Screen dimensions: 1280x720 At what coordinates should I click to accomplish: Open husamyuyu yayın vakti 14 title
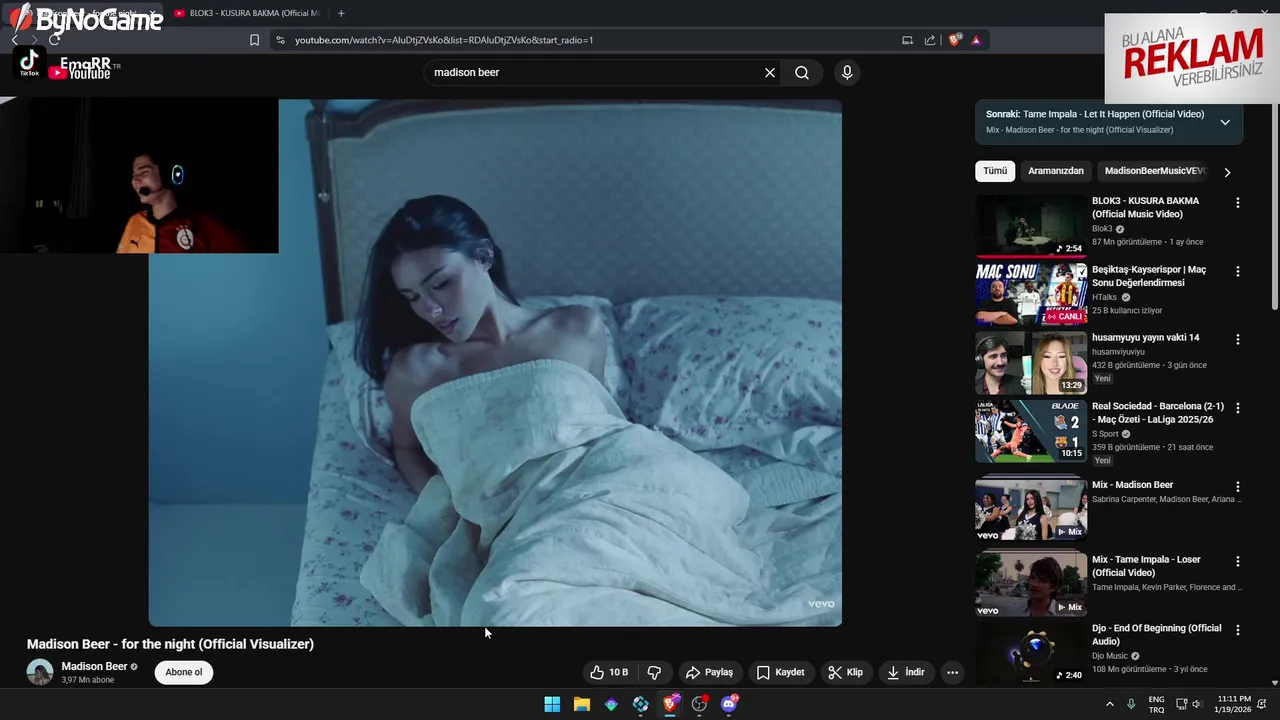pyautogui.click(x=1145, y=338)
